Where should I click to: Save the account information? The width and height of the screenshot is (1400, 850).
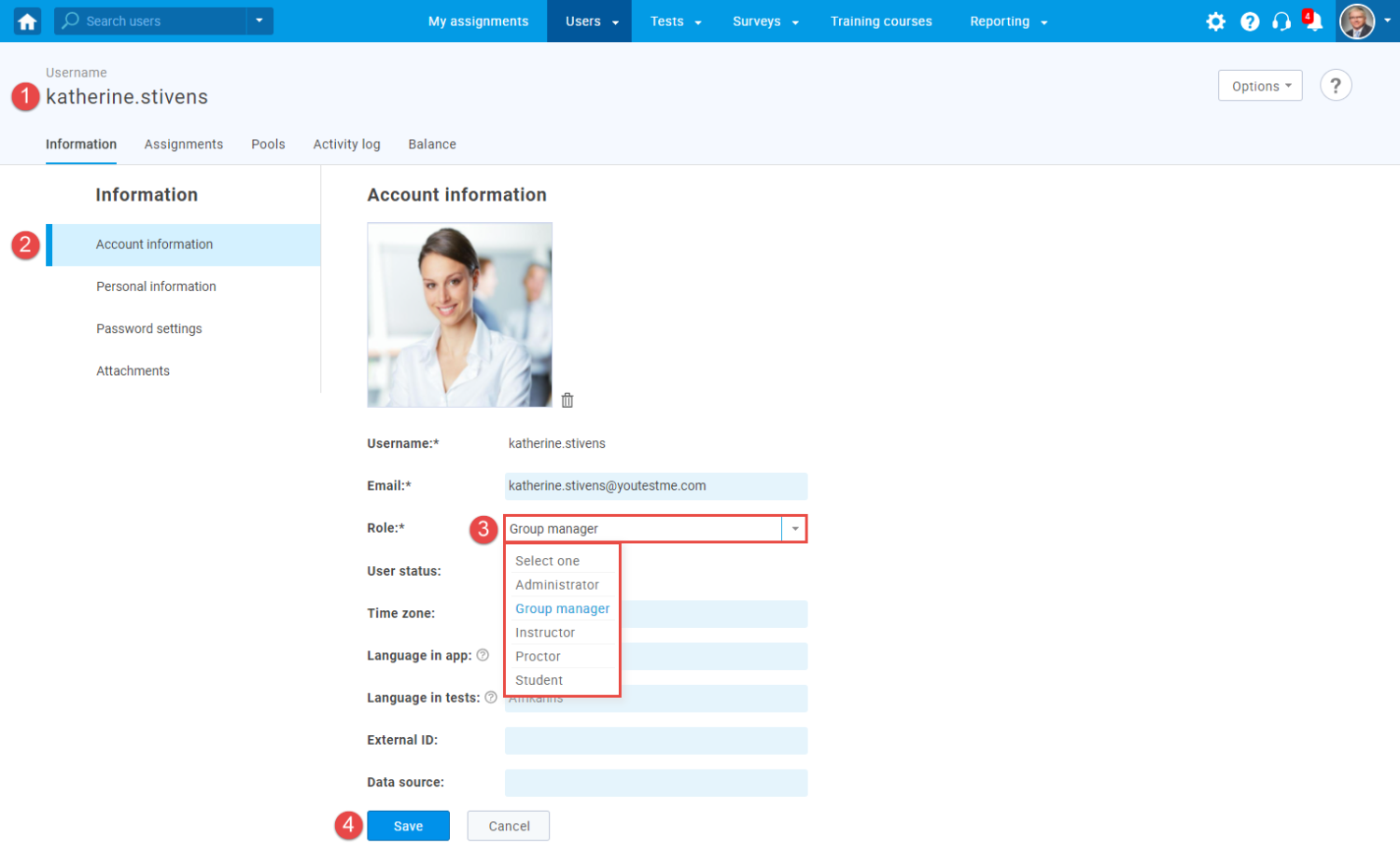click(408, 826)
